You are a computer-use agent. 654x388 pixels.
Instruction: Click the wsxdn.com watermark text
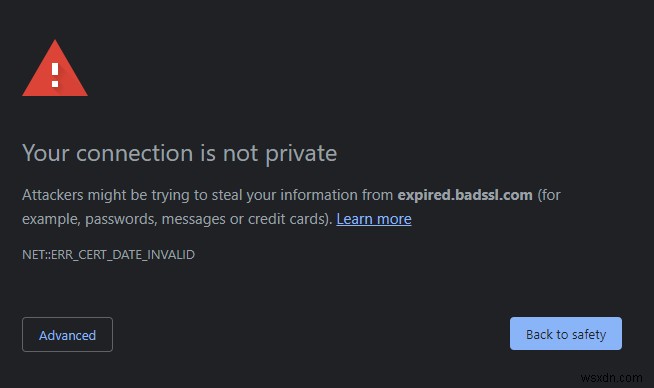coord(611,378)
